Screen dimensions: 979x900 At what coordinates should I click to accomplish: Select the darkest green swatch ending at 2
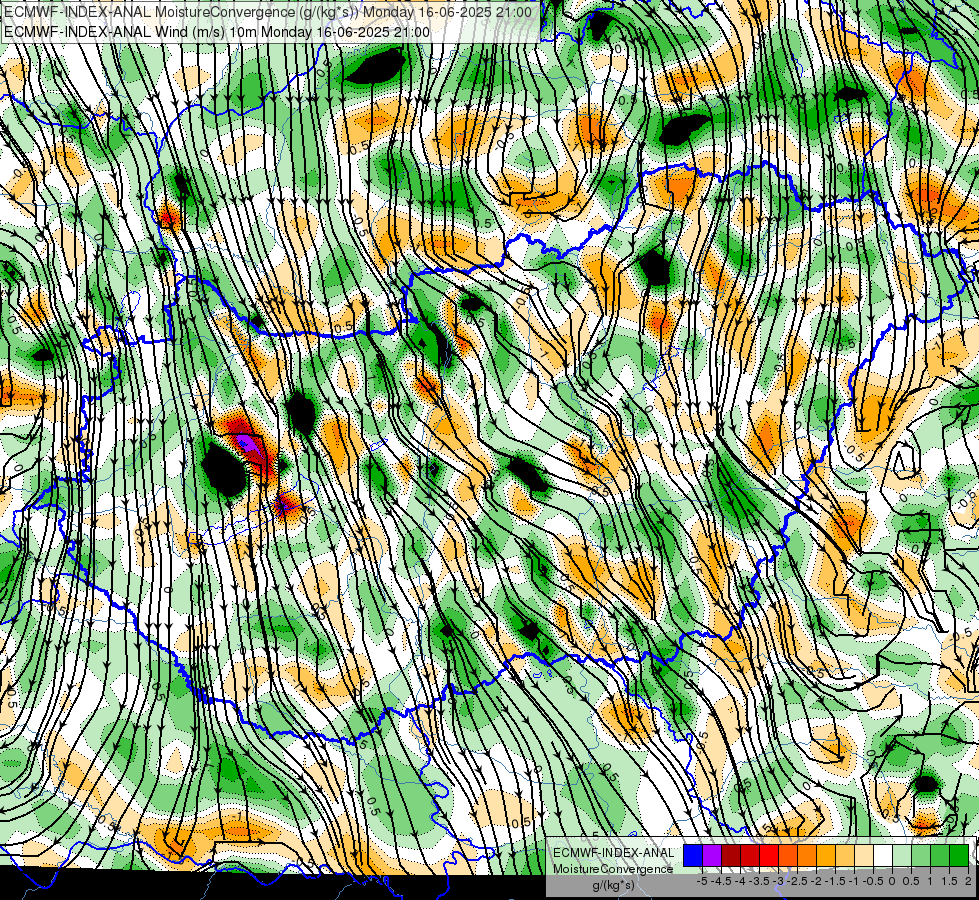(x=959, y=856)
